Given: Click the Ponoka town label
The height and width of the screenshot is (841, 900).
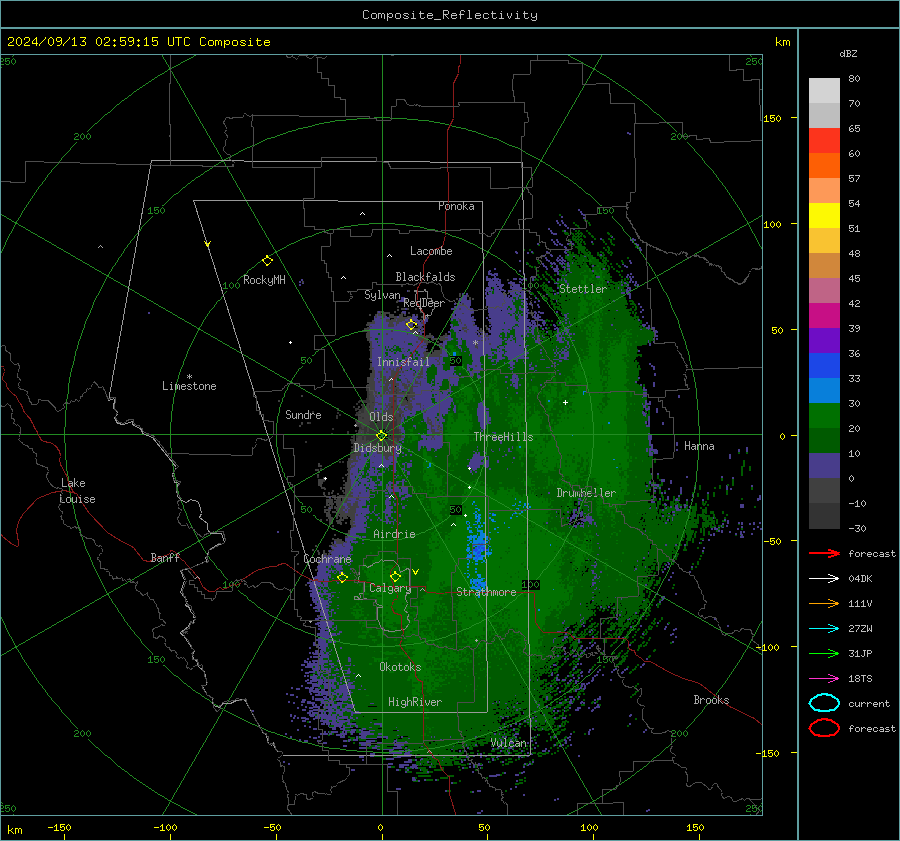Looking at the screenshot, I should [456, 206].
